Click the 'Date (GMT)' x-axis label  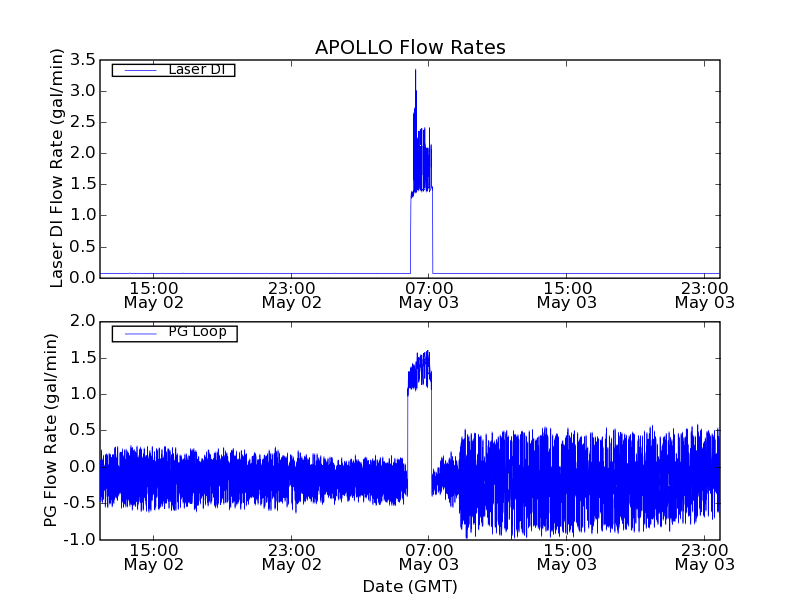tap(410, 586)
